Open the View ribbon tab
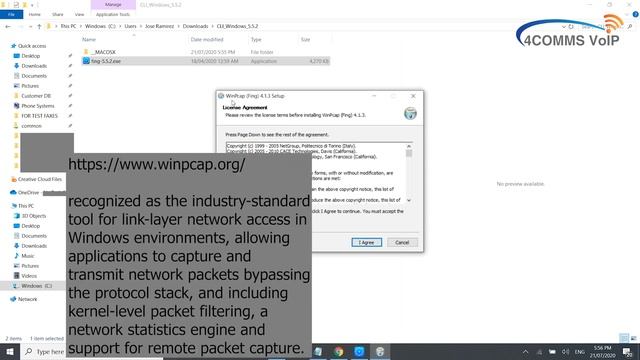 coord(79,14)
